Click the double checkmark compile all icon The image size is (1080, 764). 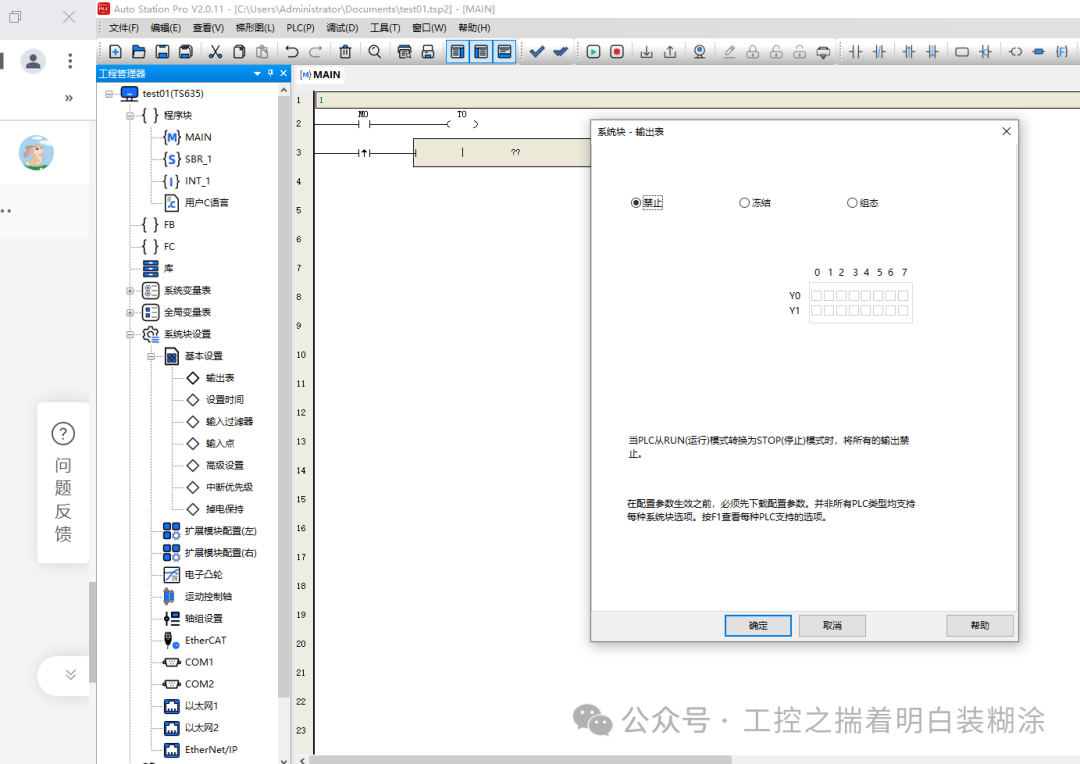click(561, 52)
